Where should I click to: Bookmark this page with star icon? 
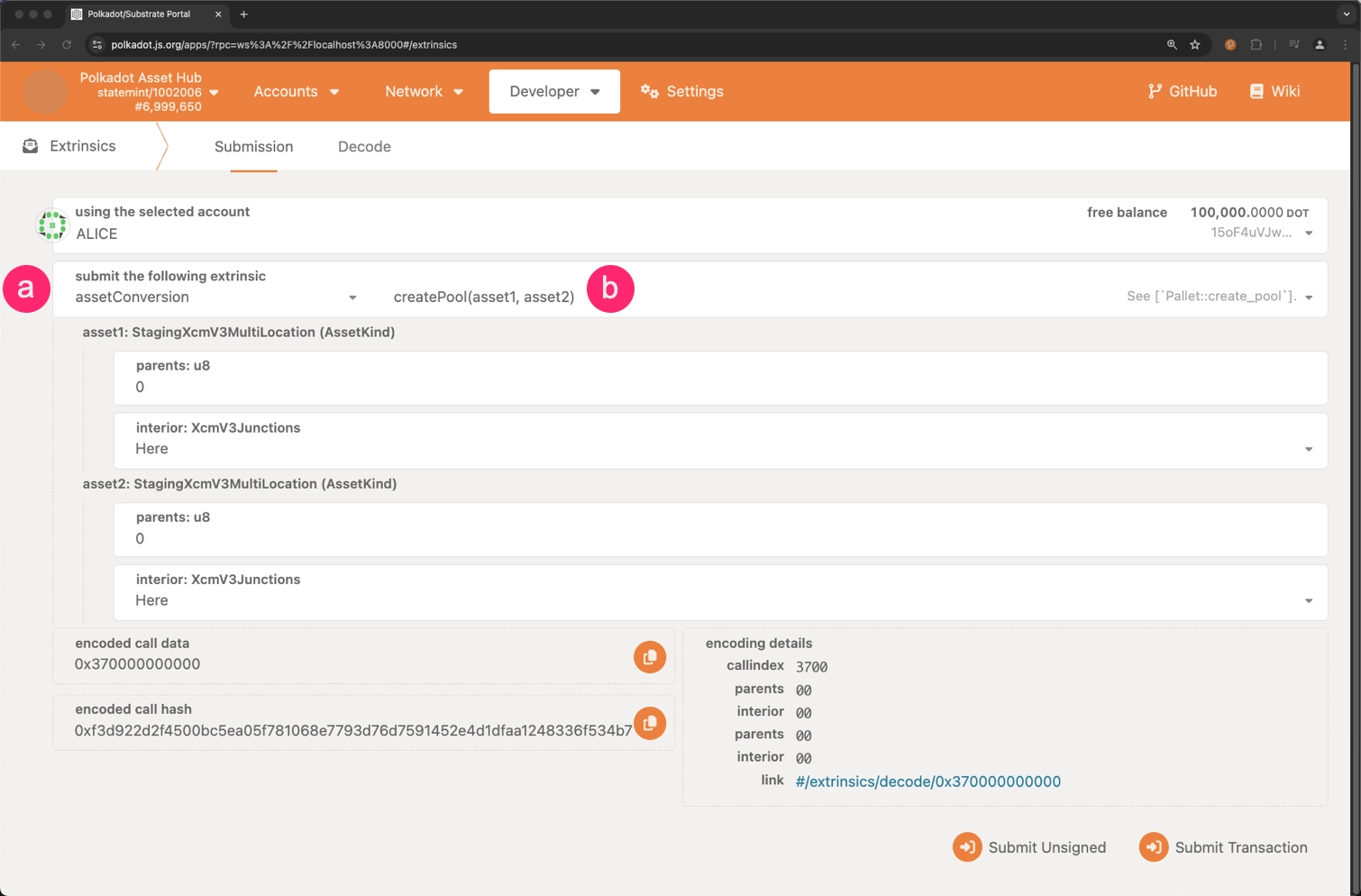pos(1195,45)
